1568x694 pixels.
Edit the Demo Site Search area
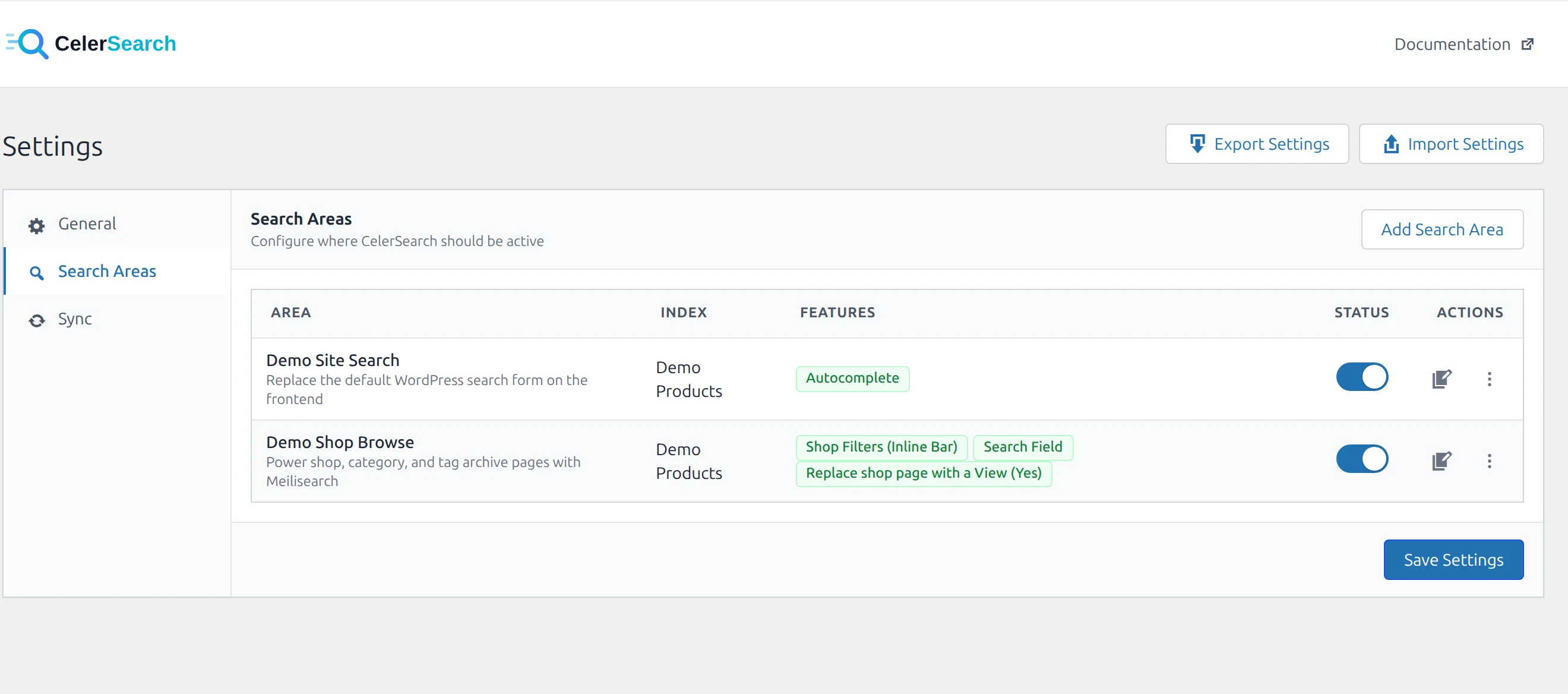tap(1441, 378)
